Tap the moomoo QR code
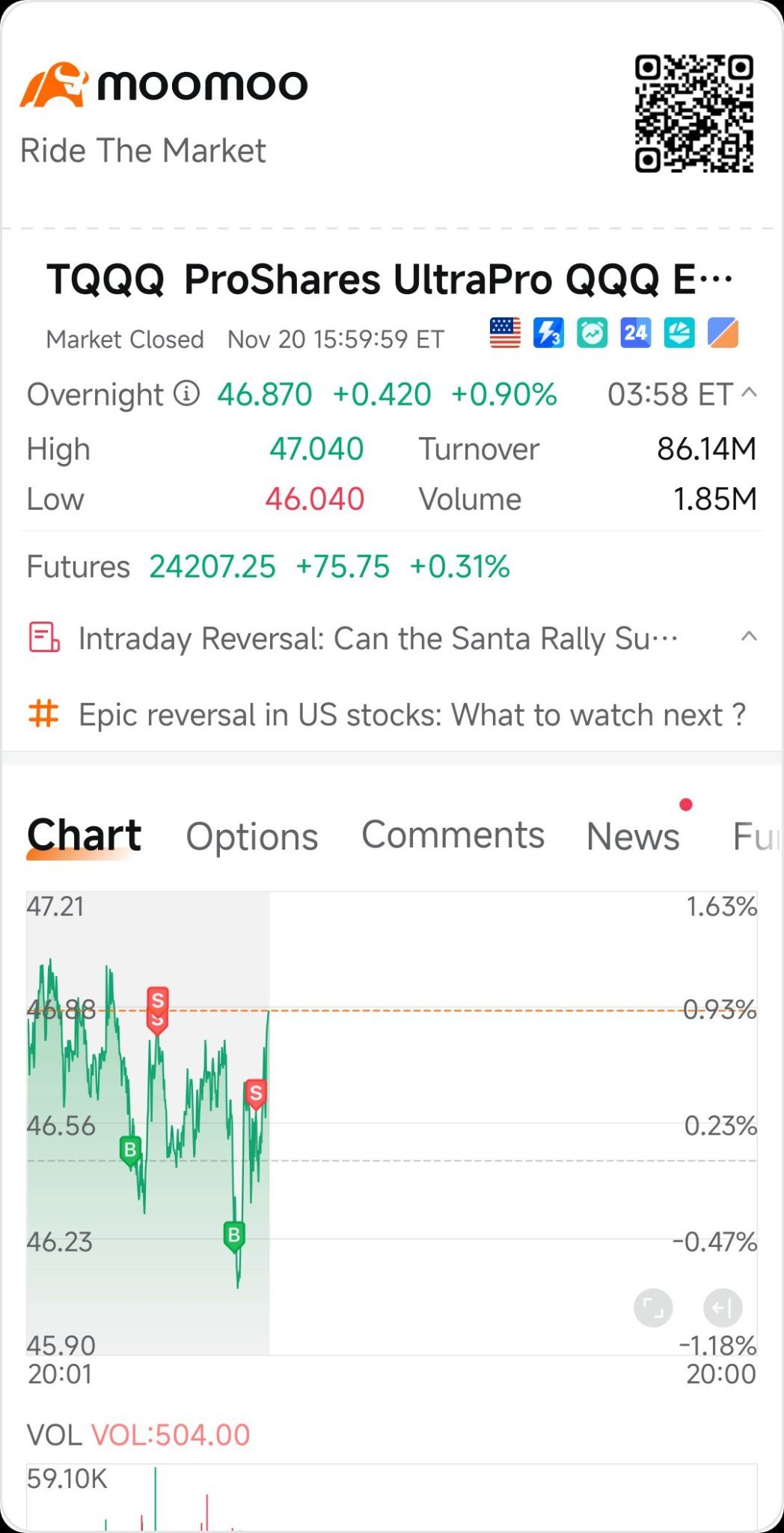 point(693,114)
